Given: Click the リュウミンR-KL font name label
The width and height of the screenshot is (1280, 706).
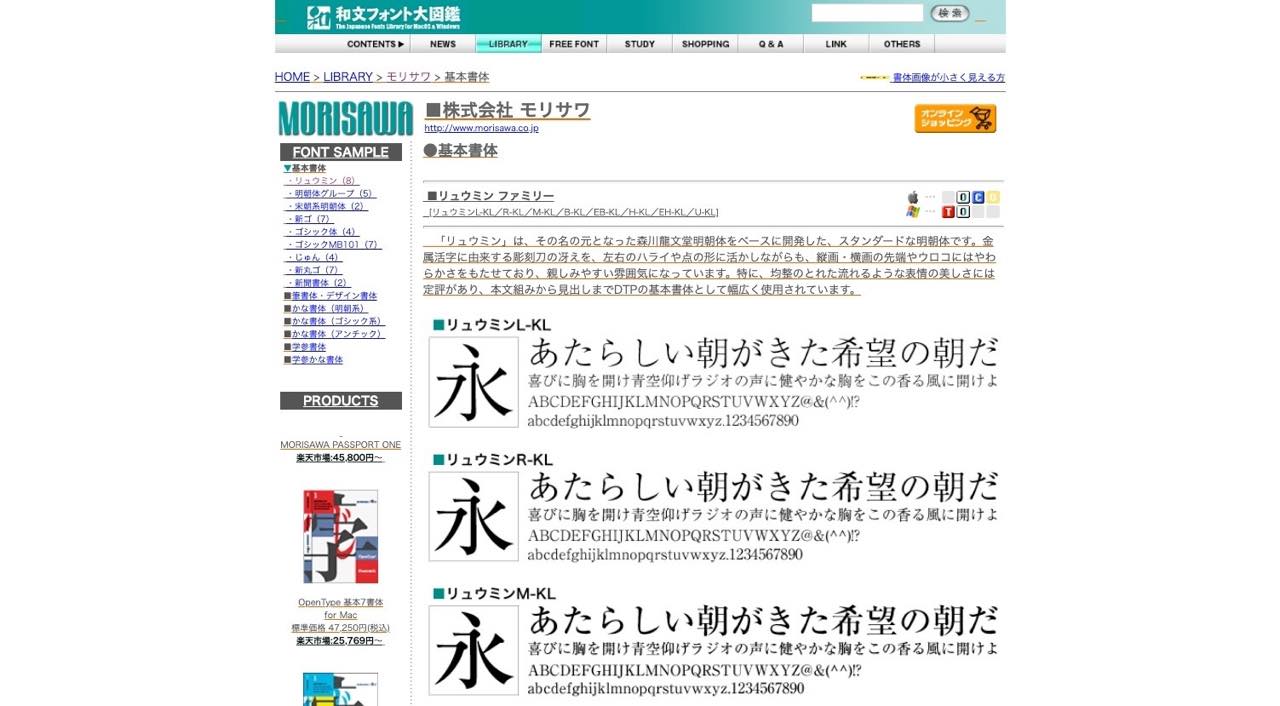Looking at the screenshot, I should 493,460.
